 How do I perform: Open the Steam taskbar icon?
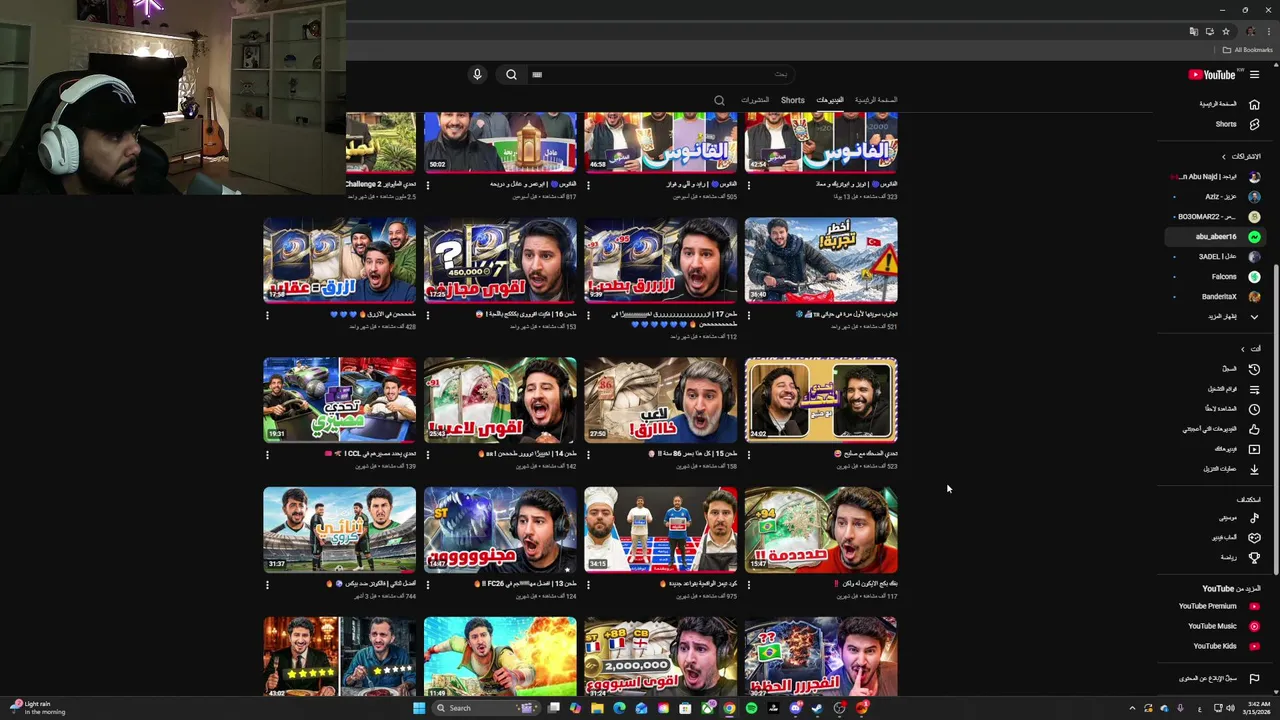coord(817,708)
